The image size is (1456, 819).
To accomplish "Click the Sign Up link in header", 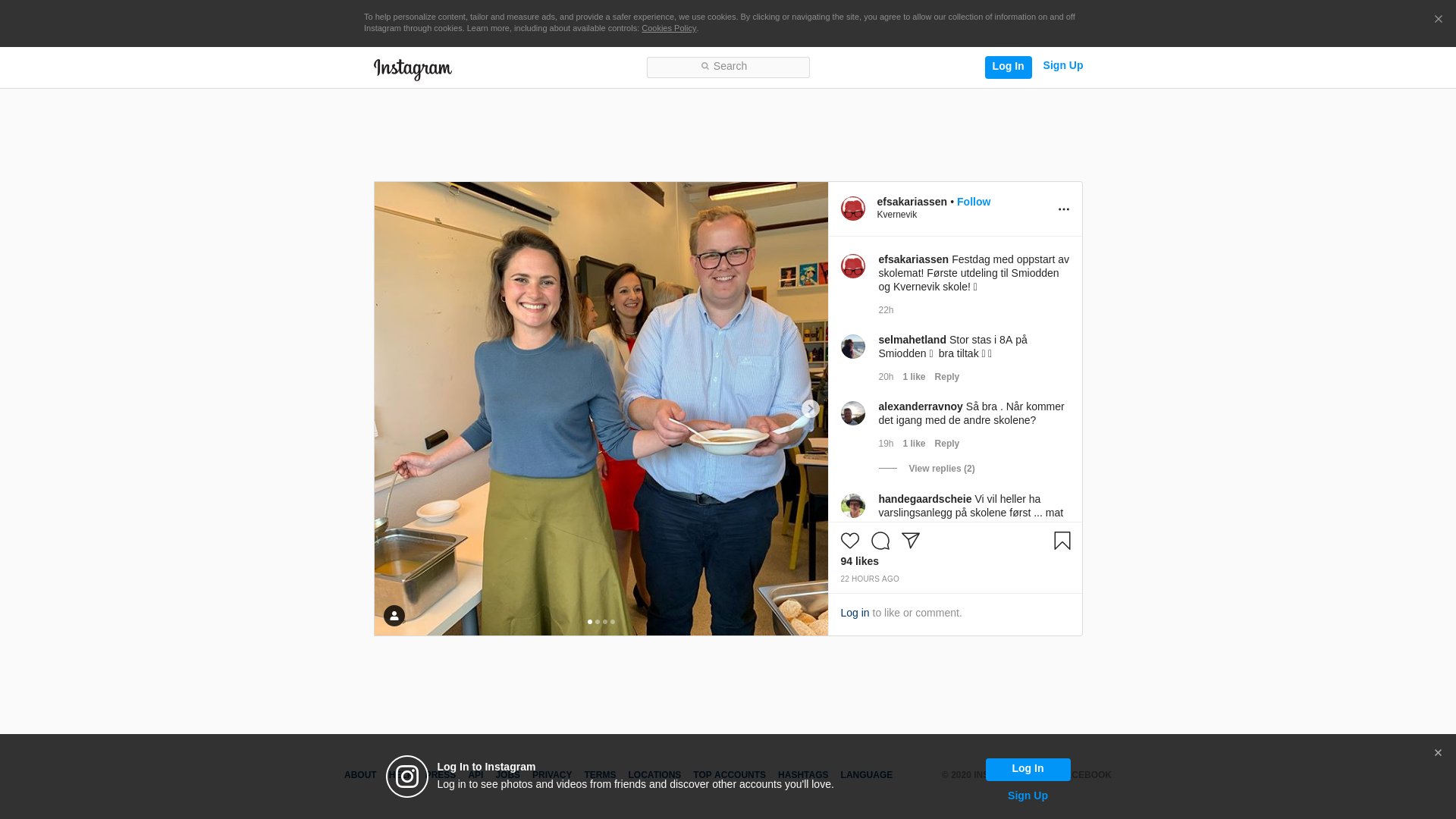I will (x=1062, y=66).
